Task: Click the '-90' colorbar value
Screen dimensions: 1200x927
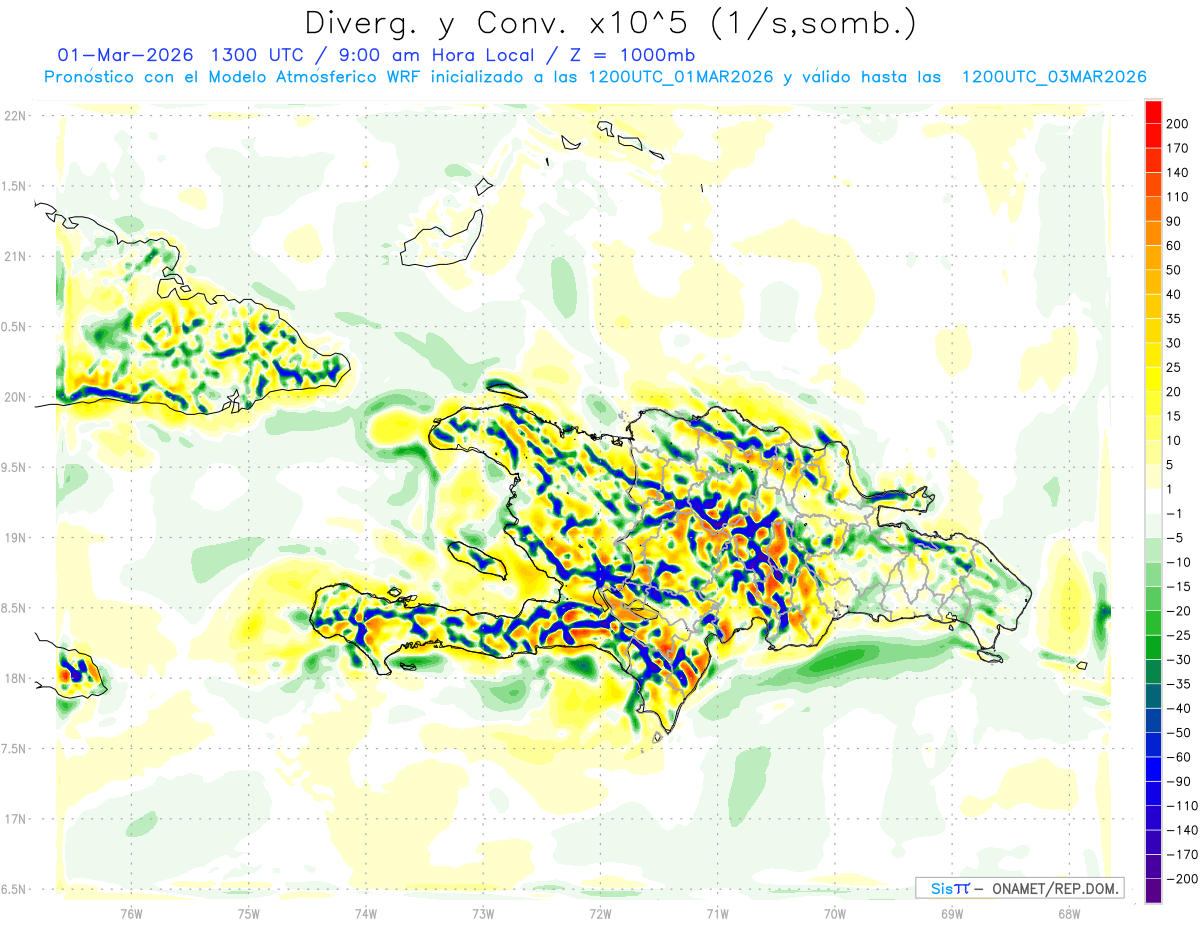Action: pyautogui.click(x=1181, y=781)
